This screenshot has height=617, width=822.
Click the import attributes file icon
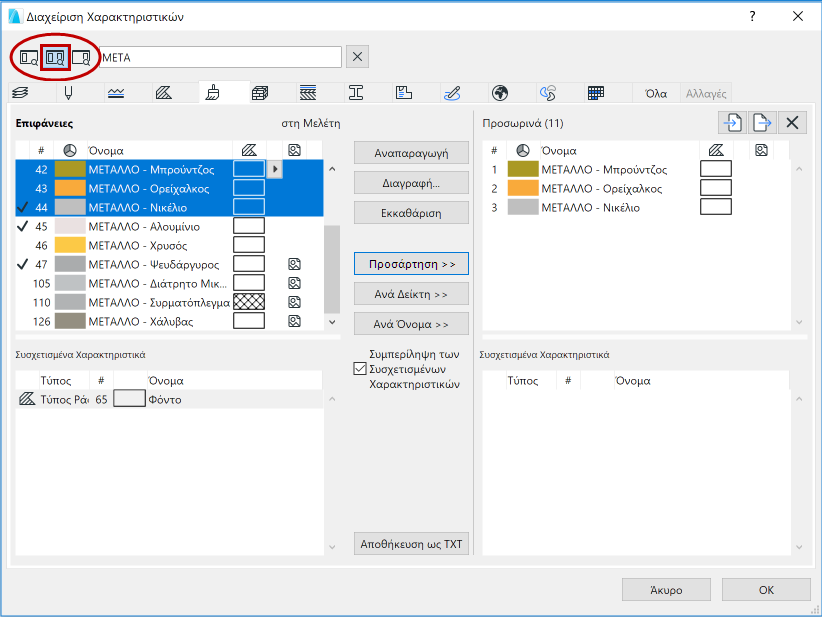click(x=733, y=123)
